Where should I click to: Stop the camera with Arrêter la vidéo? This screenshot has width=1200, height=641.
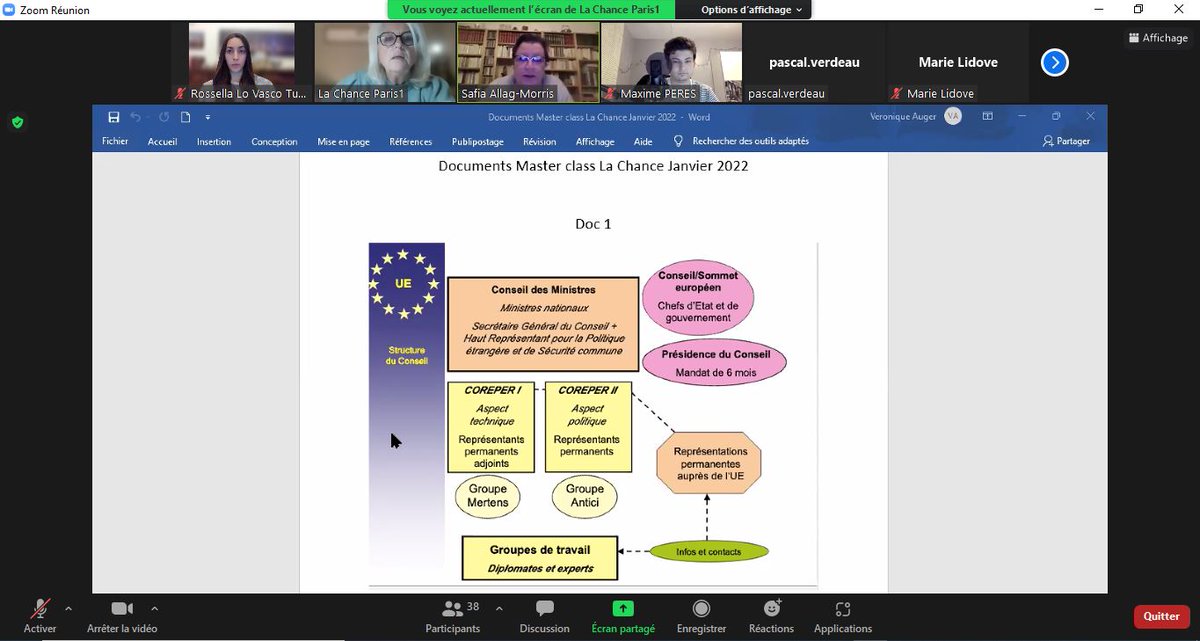coord(122,616)
